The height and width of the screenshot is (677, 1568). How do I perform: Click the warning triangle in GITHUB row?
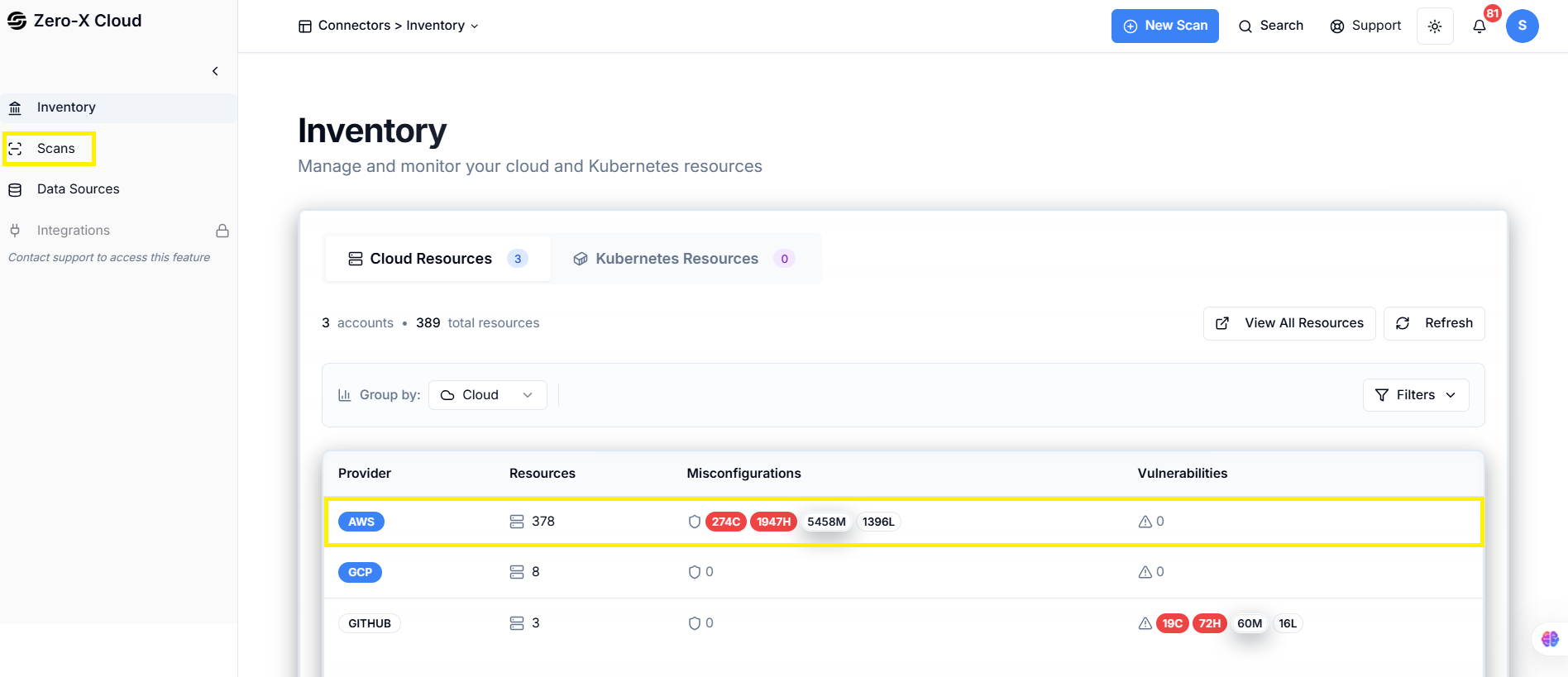pos(1145,623)
